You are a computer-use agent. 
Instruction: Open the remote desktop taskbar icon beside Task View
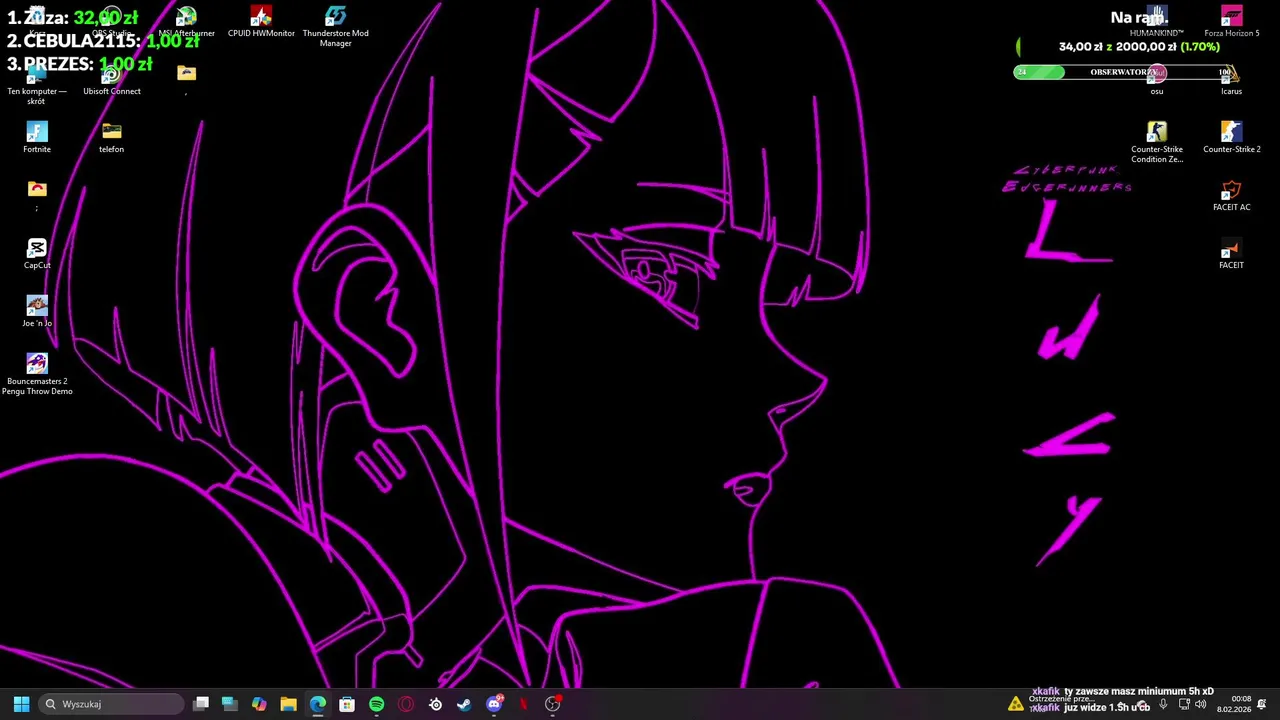pyautogui.click(x=229, y=704)
